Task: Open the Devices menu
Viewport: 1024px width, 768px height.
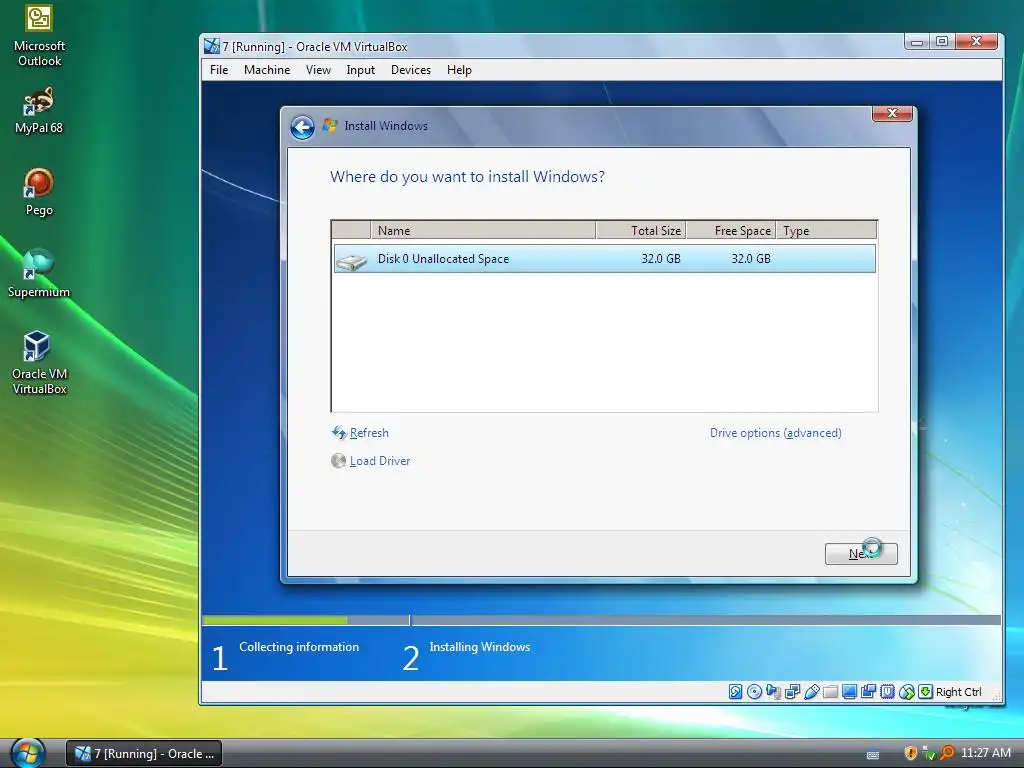Action: [x=411, y=70]
